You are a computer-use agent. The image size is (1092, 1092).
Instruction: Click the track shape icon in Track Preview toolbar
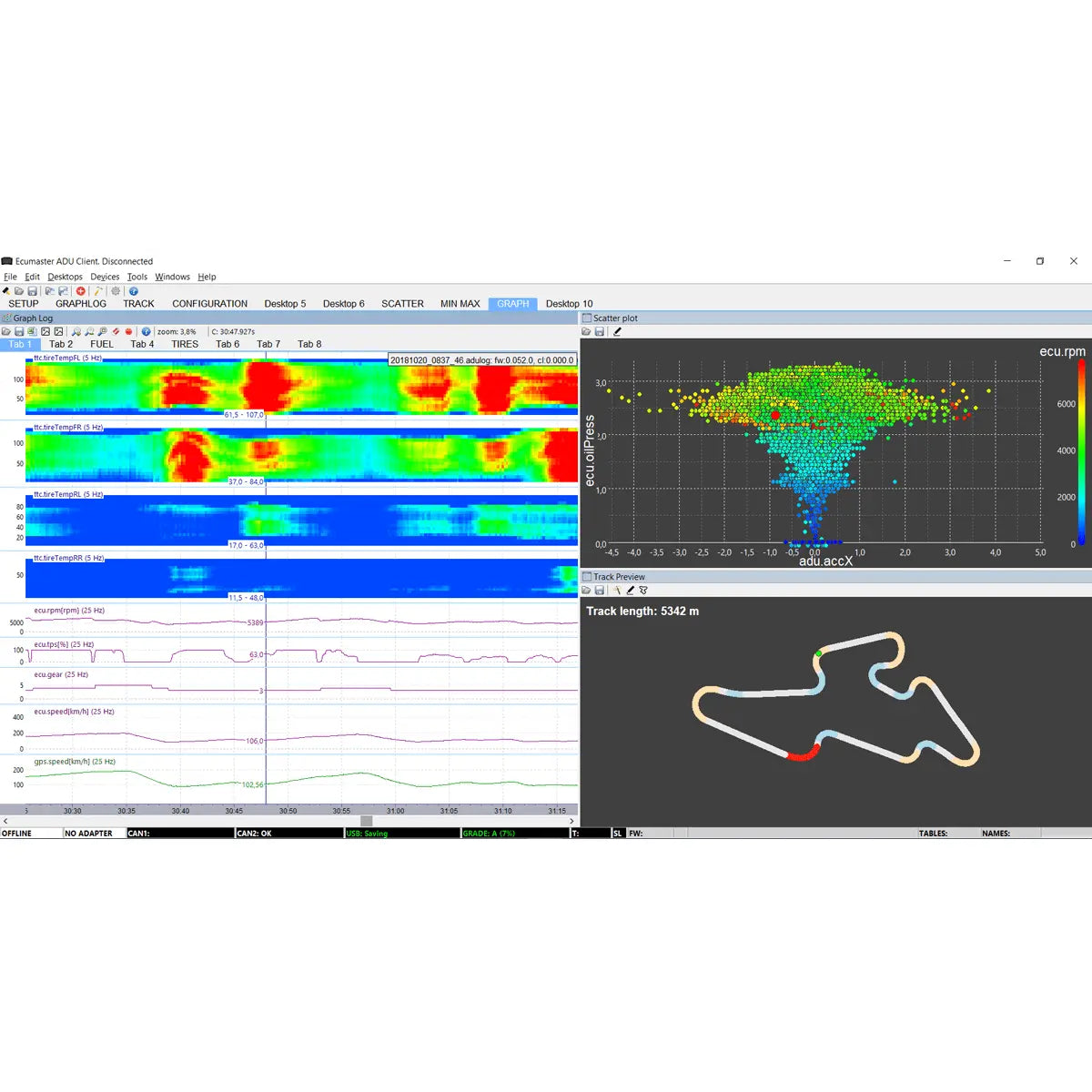point(643,591)
